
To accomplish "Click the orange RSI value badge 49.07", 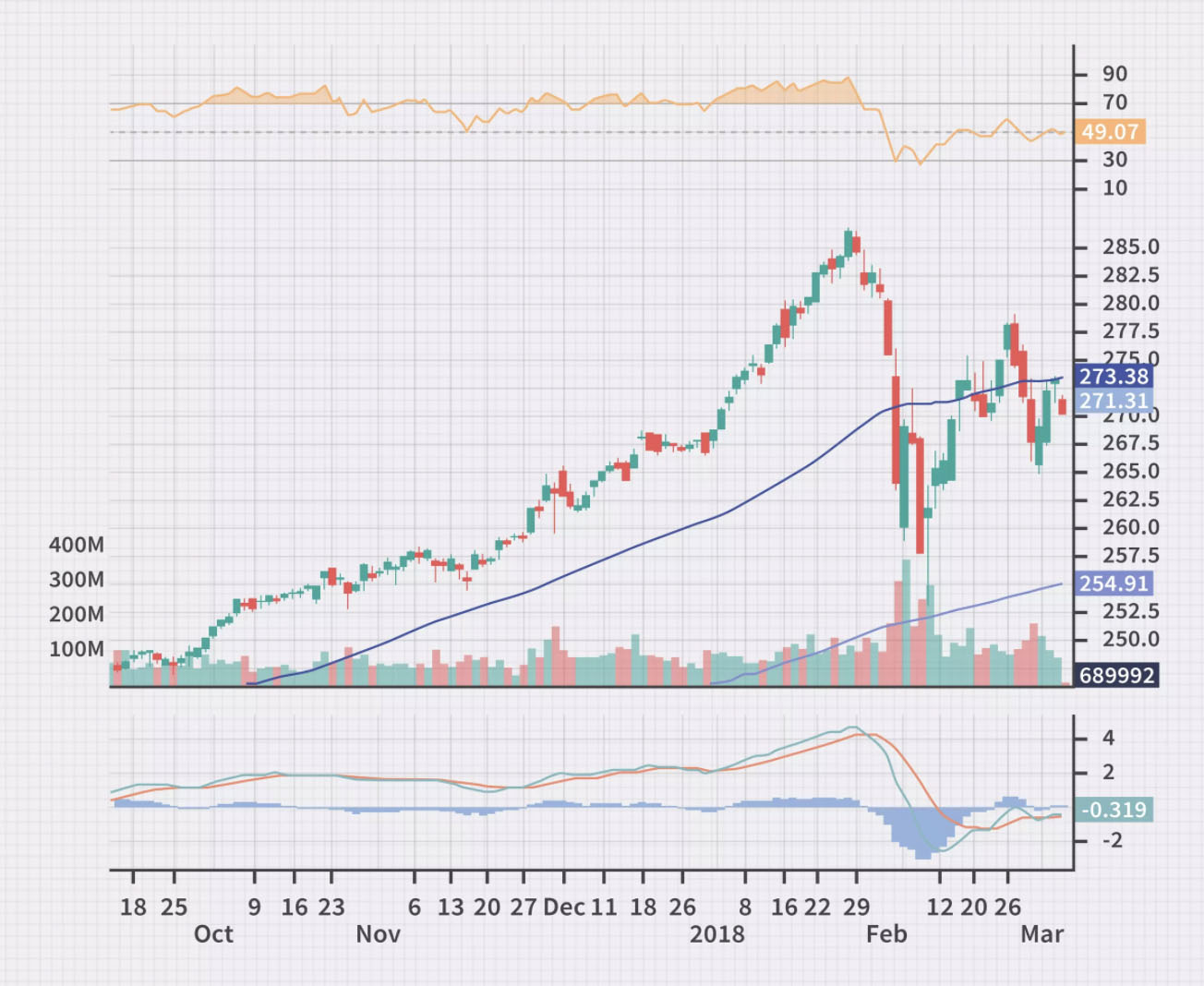I will click(1112, 131).
